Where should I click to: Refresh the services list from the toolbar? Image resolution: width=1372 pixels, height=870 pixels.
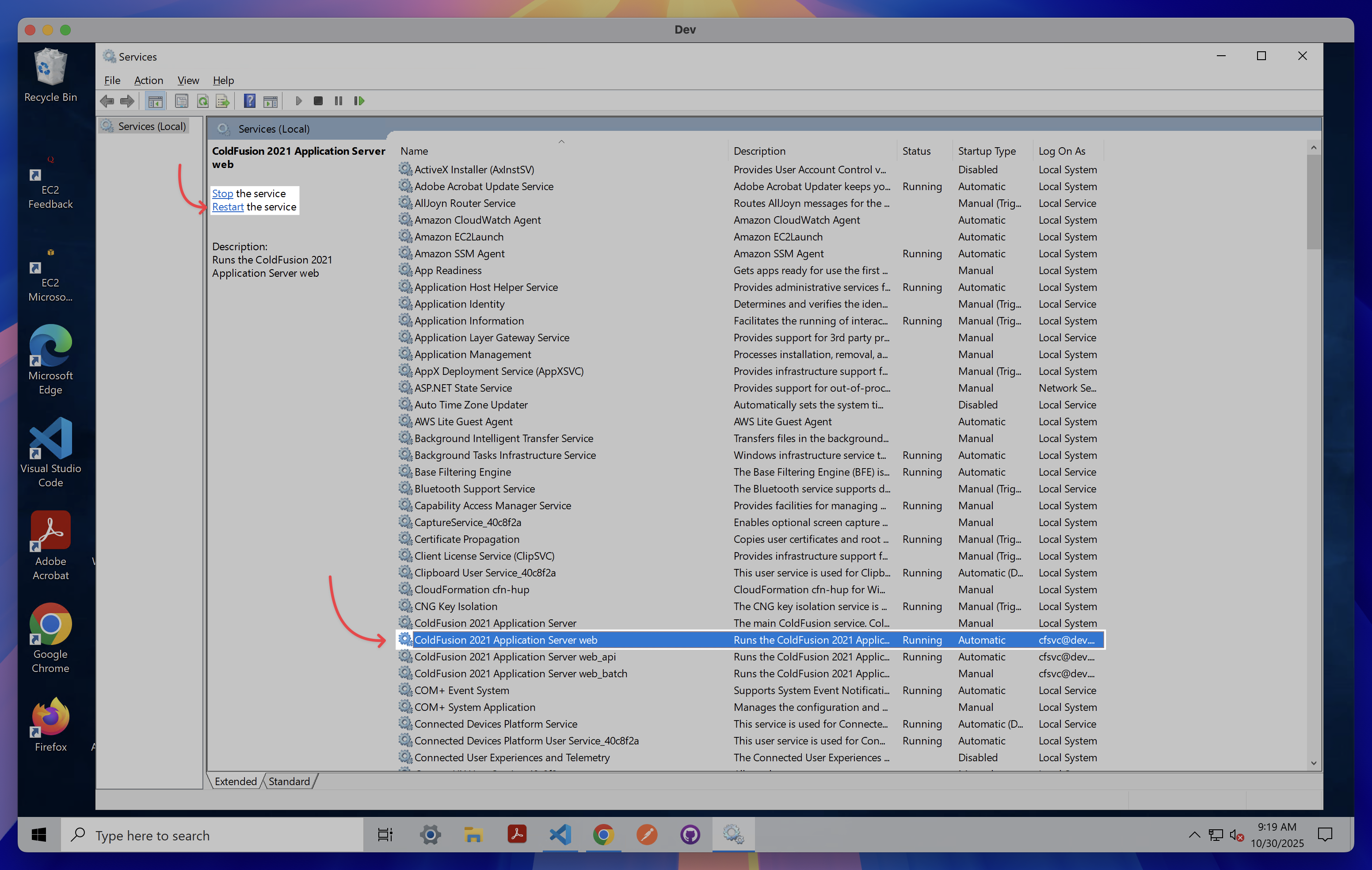pos(203,101)
